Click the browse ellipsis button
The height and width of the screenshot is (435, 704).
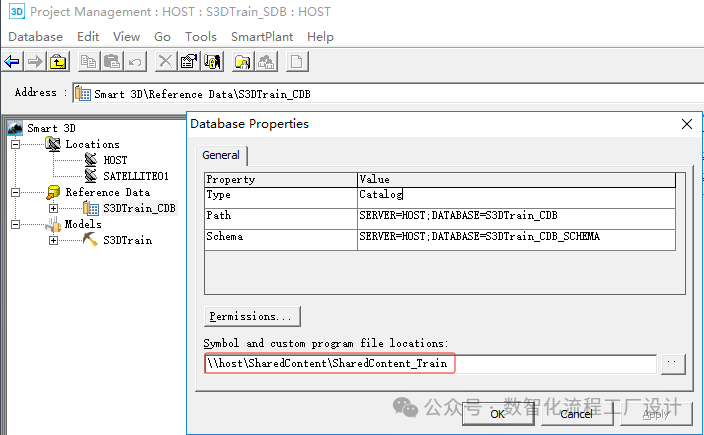672,364
